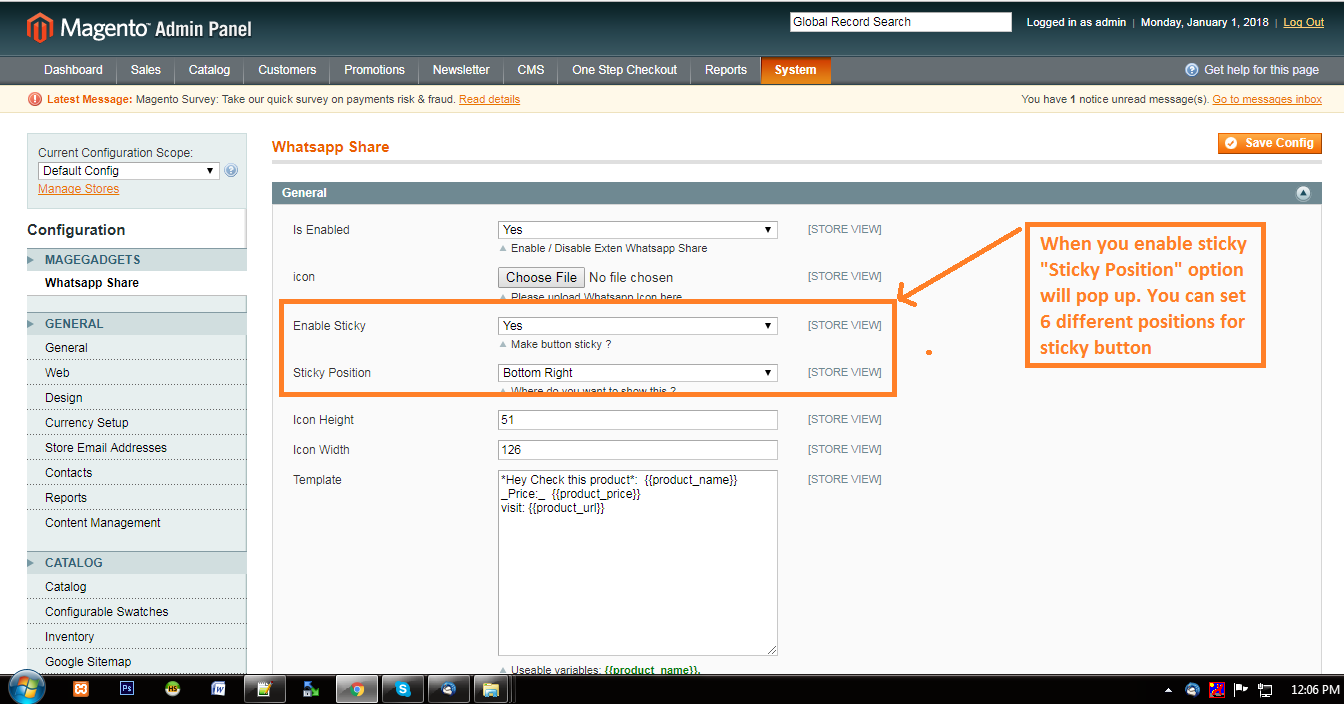The image size is (1344, 724).
Task: Open Photoshop from the taskbar
Action: click(127, 689)
